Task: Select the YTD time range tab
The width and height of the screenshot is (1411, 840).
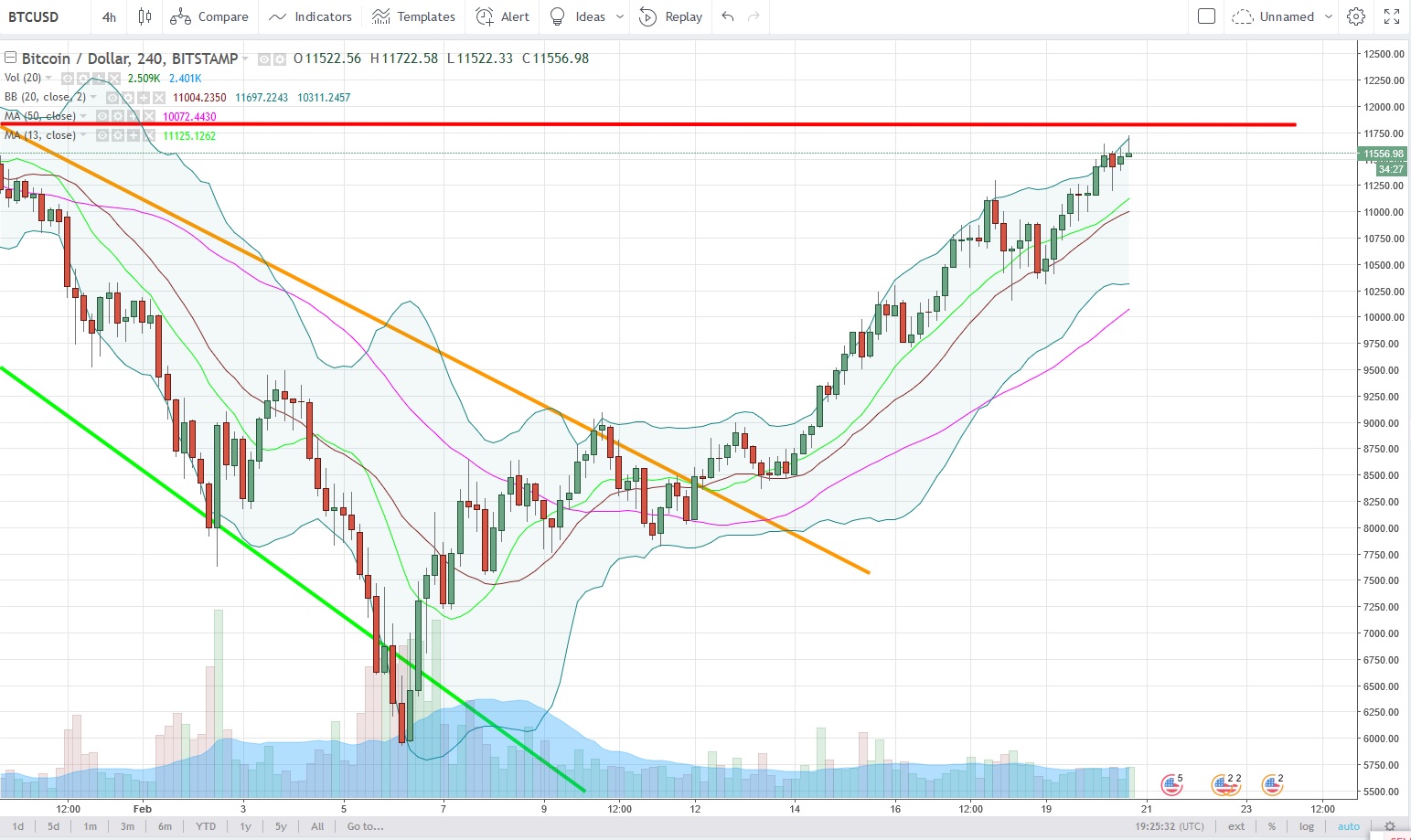Action: tap(206, 826)
